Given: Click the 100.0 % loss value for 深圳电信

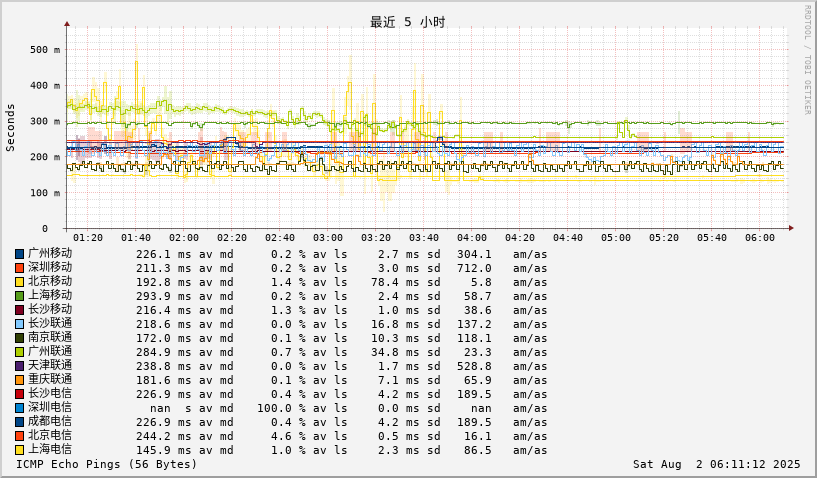Looking at the screenshot, I should point(281,409).
